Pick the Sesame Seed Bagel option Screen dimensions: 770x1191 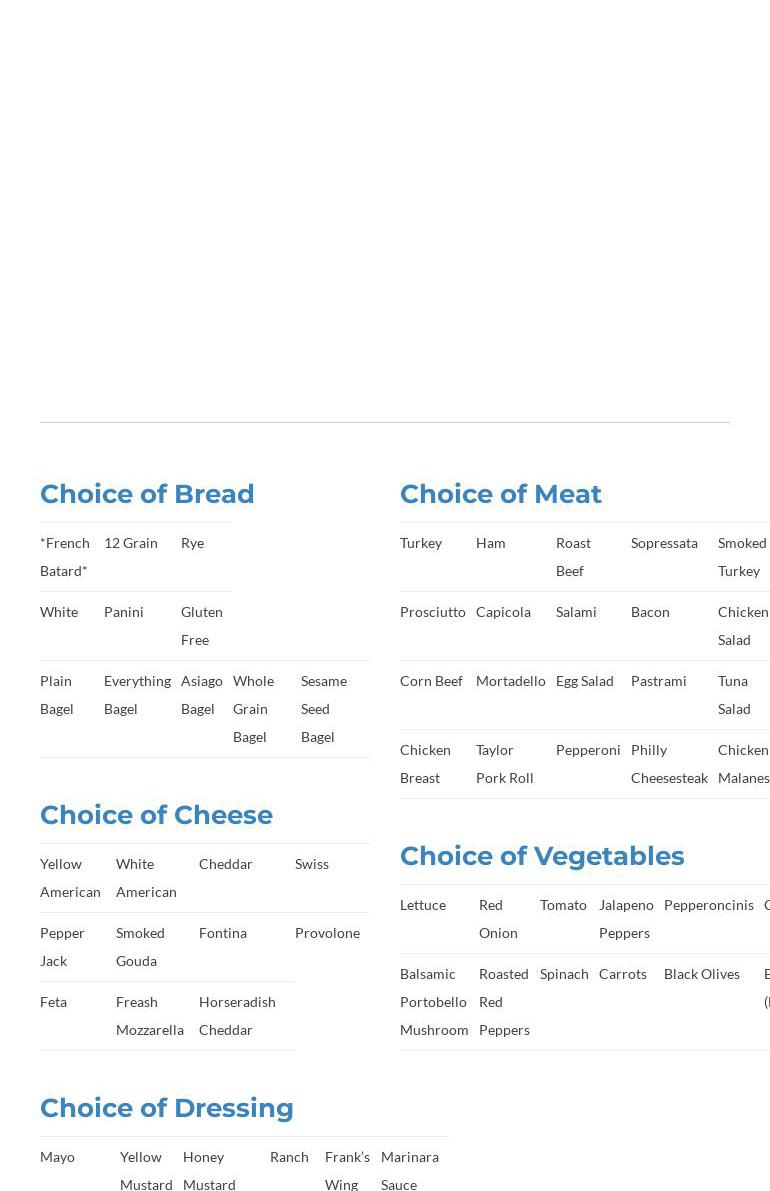(x=323, y=708)
